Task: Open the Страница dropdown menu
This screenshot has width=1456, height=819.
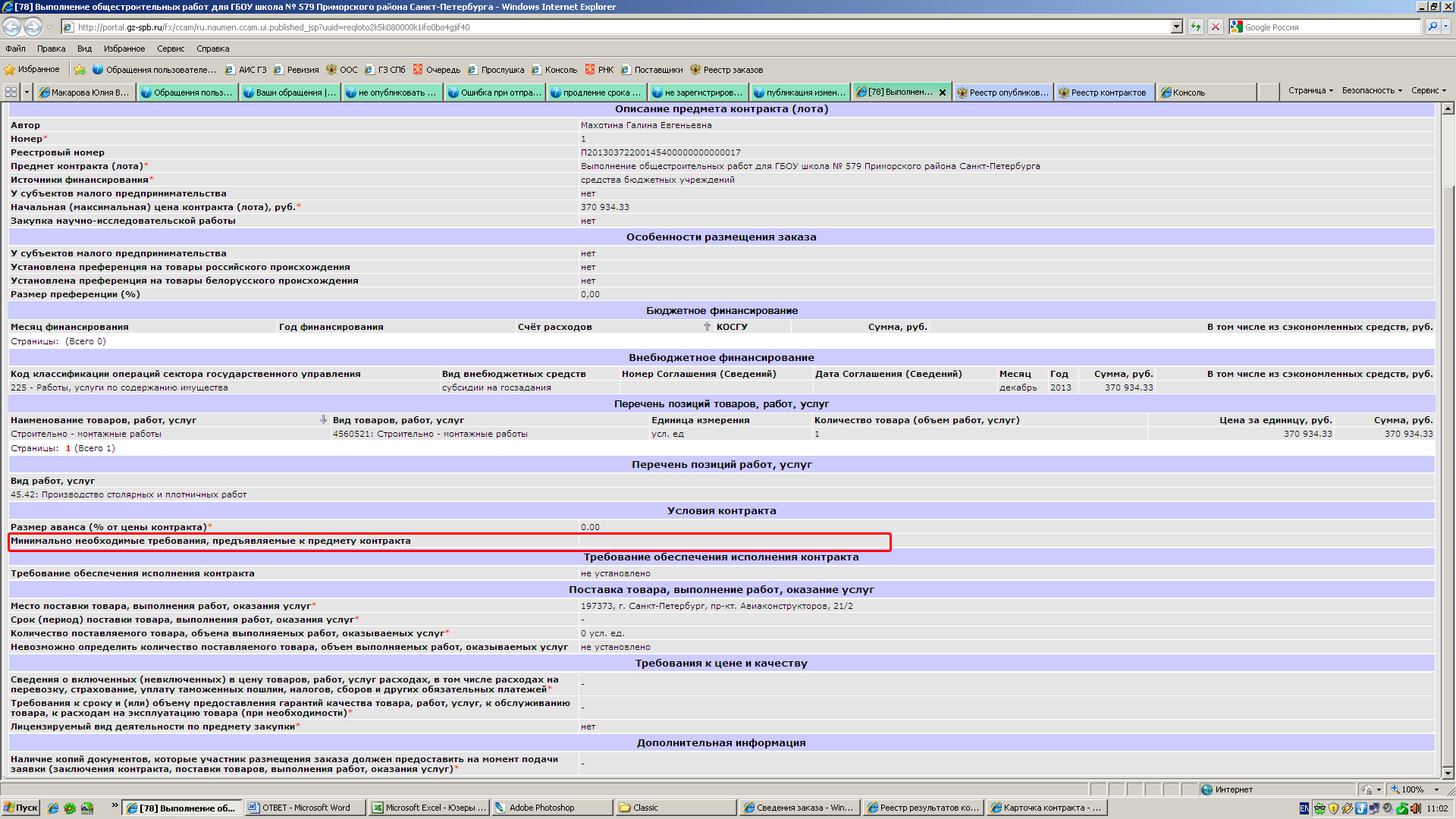Action: click(x=1310, y=90)
